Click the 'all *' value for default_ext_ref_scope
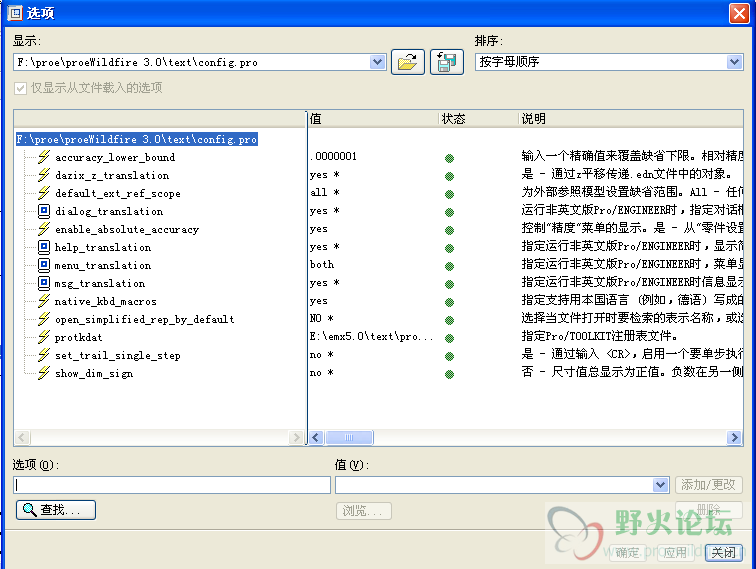 (x=324, y=192)
